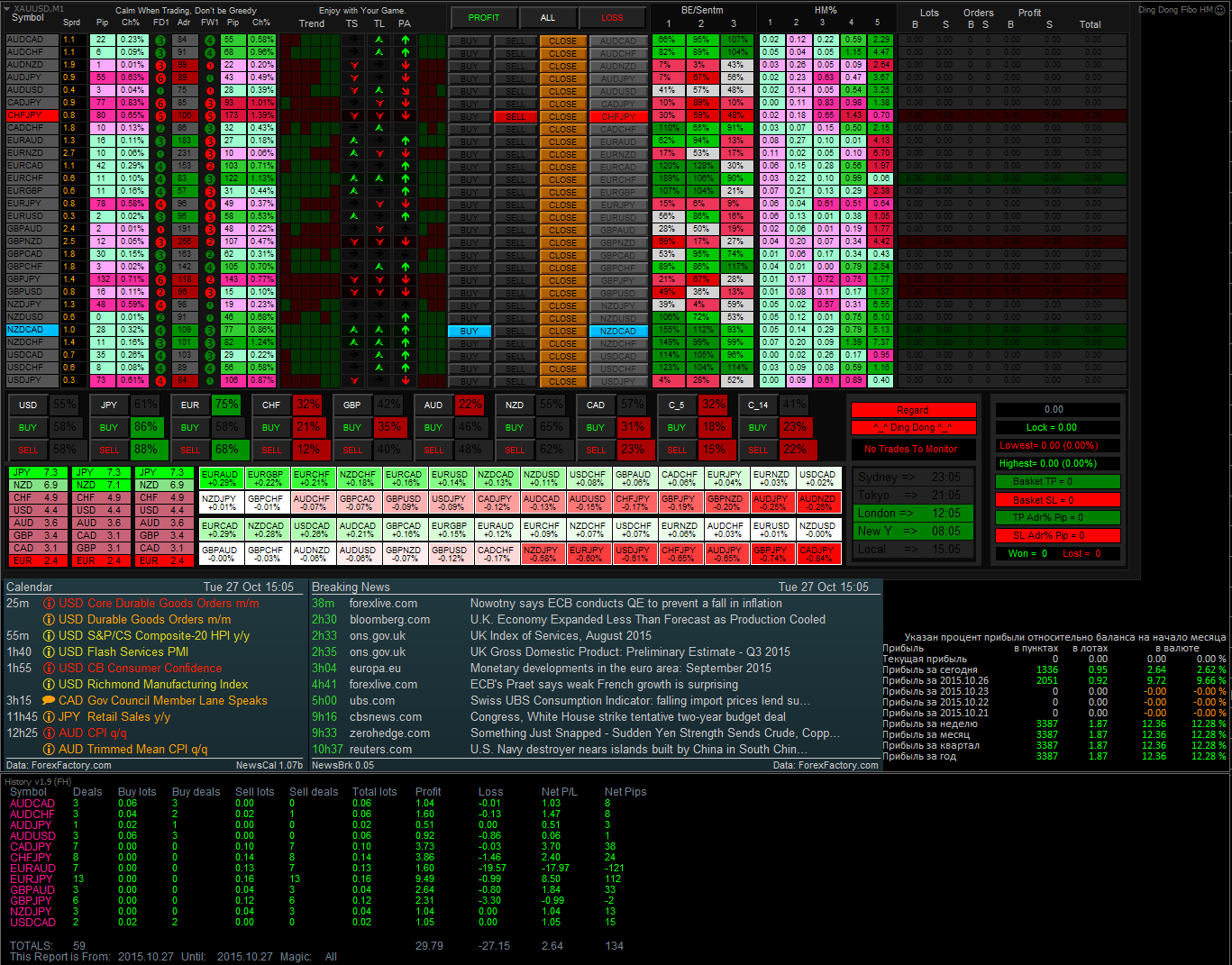Click the EURAUD +0.29% heat map cell
The height and width of the screenshot is (965, 1232).
click(x=221, y=478)
